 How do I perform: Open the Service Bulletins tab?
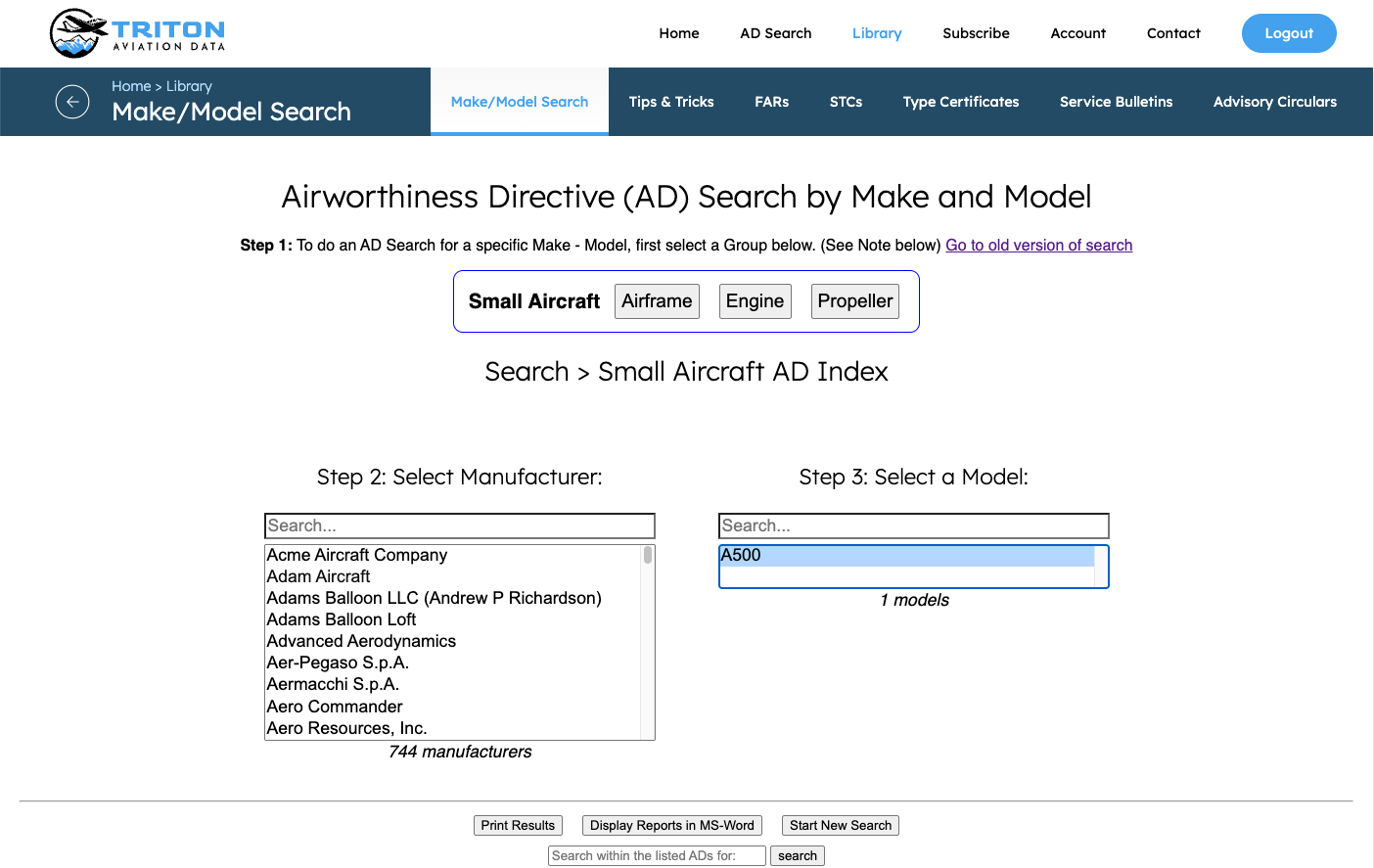click(x=1117, y=102)
